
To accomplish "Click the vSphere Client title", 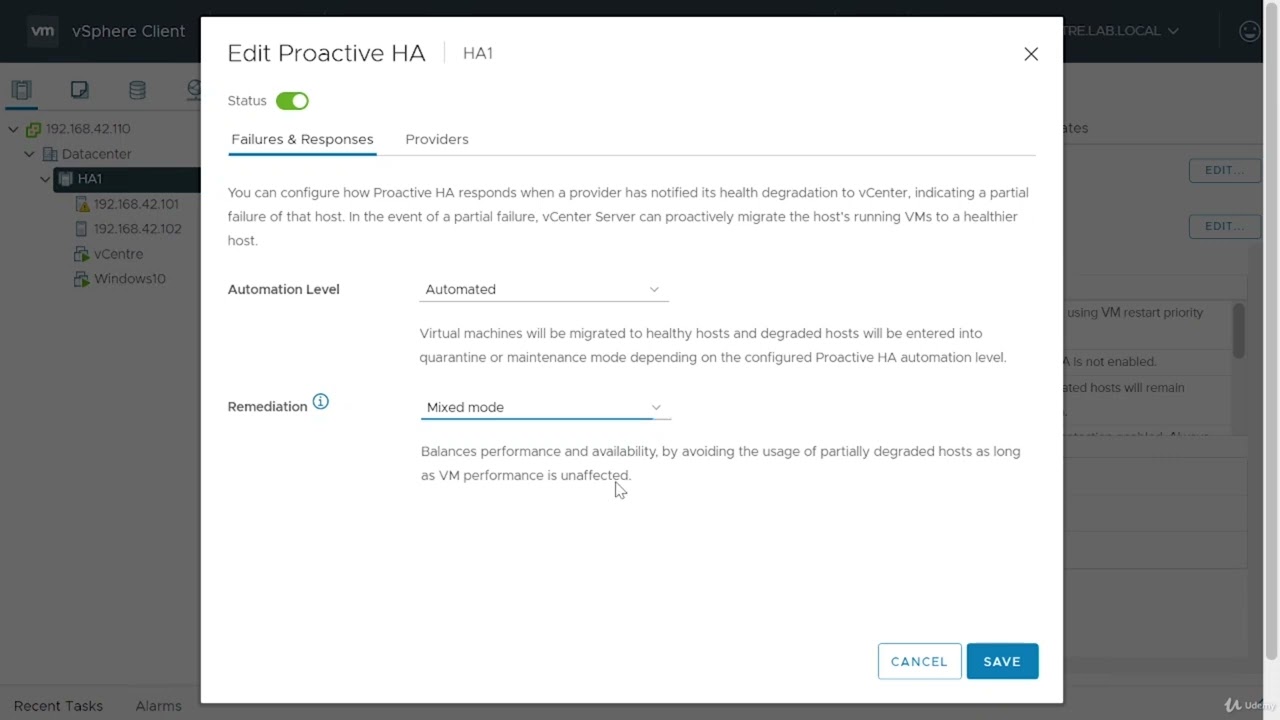I will click(x=128, y=31).
